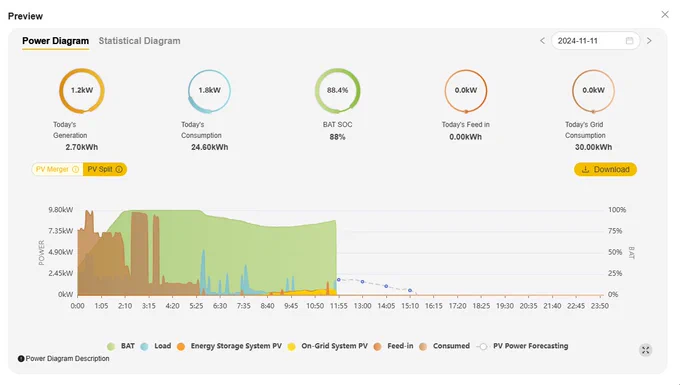Close the Preview dialog
This screenshot has width=680, height=385.
pos(665,15)
